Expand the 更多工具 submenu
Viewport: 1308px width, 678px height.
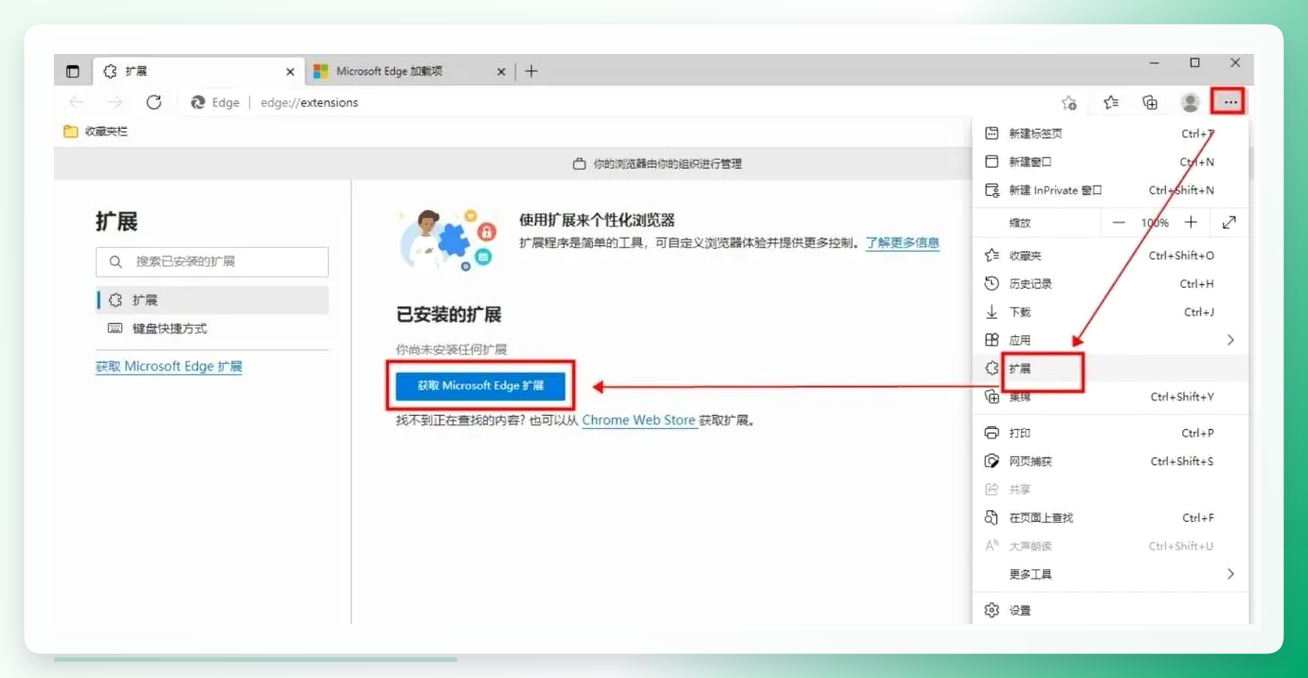point(1110,574)
